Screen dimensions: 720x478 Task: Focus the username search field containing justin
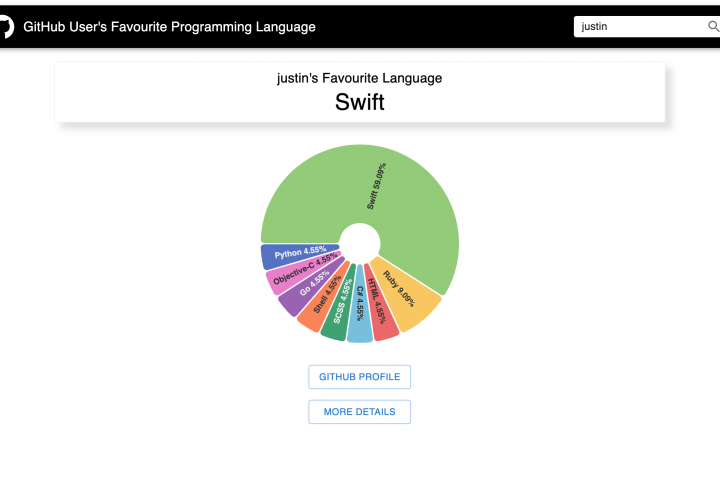click(638, 27)
